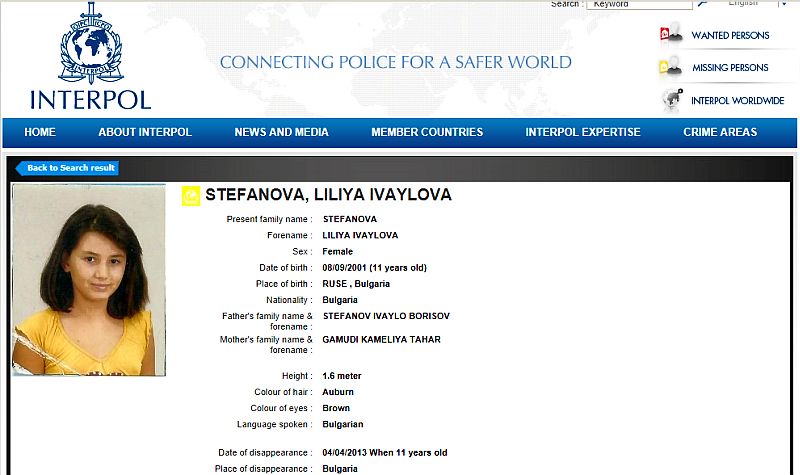The height and width of the screenshot is (475, 800).
Task: Click father's name STEFANOV IVAYLO BORISOV
Action: point(386,316)
